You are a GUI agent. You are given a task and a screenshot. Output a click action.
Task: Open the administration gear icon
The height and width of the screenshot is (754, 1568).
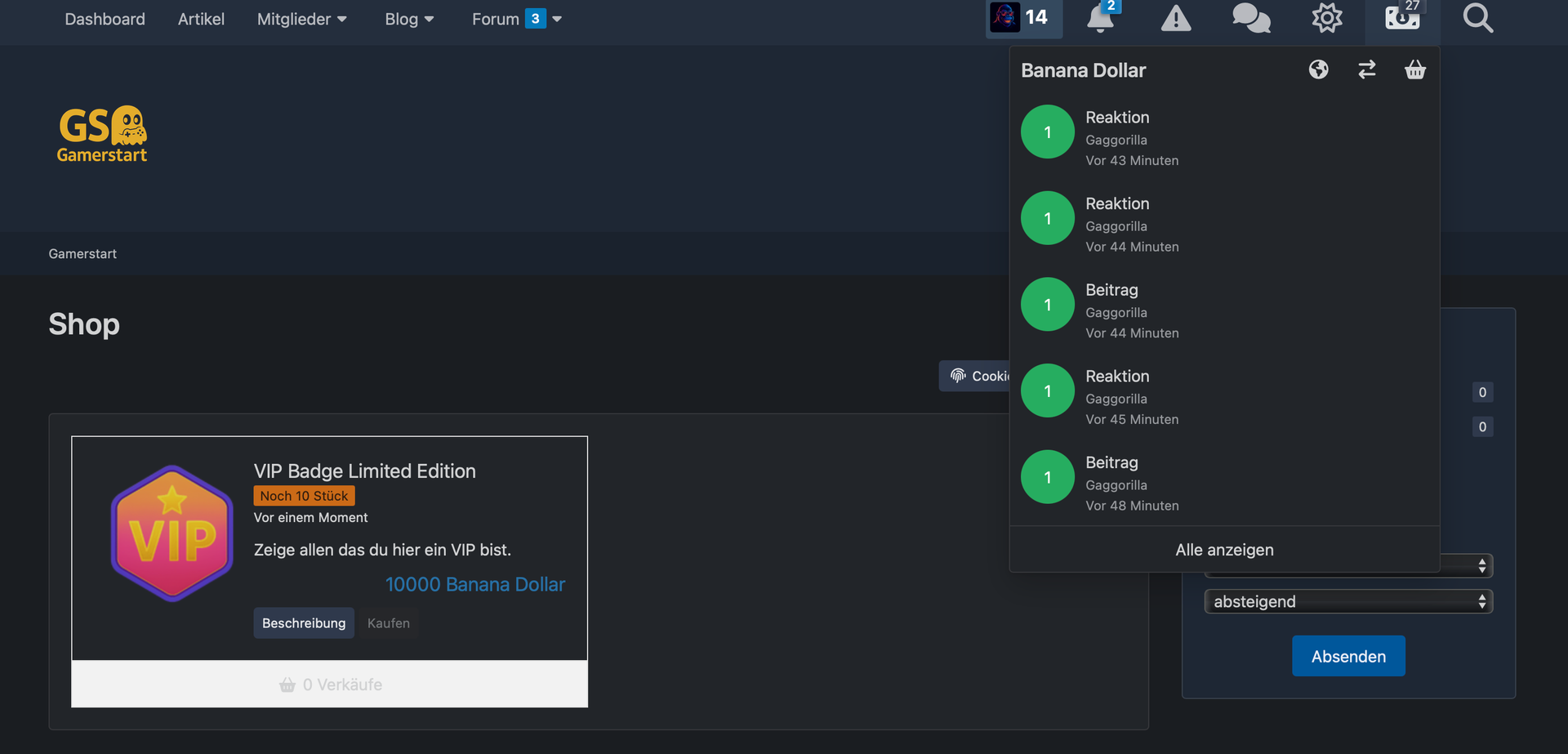coord(1326,18)
